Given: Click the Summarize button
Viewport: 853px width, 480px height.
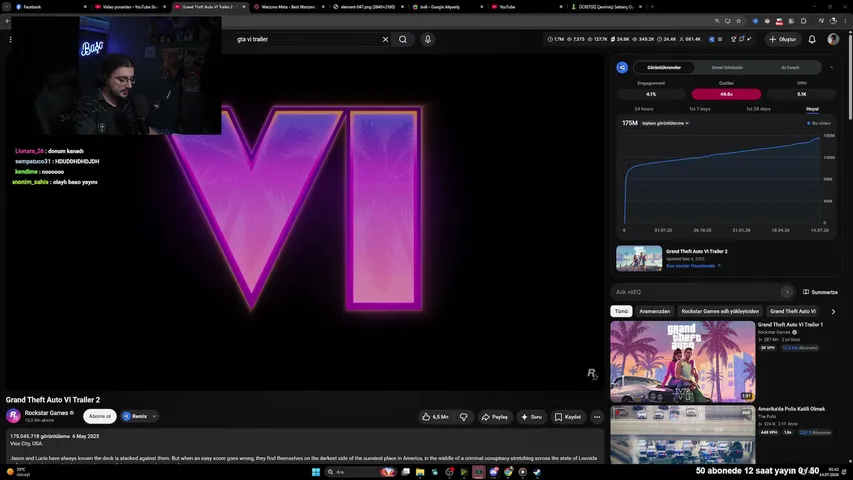Looking at the screenshot, I should pyautogui.click(x=820, y=292).
